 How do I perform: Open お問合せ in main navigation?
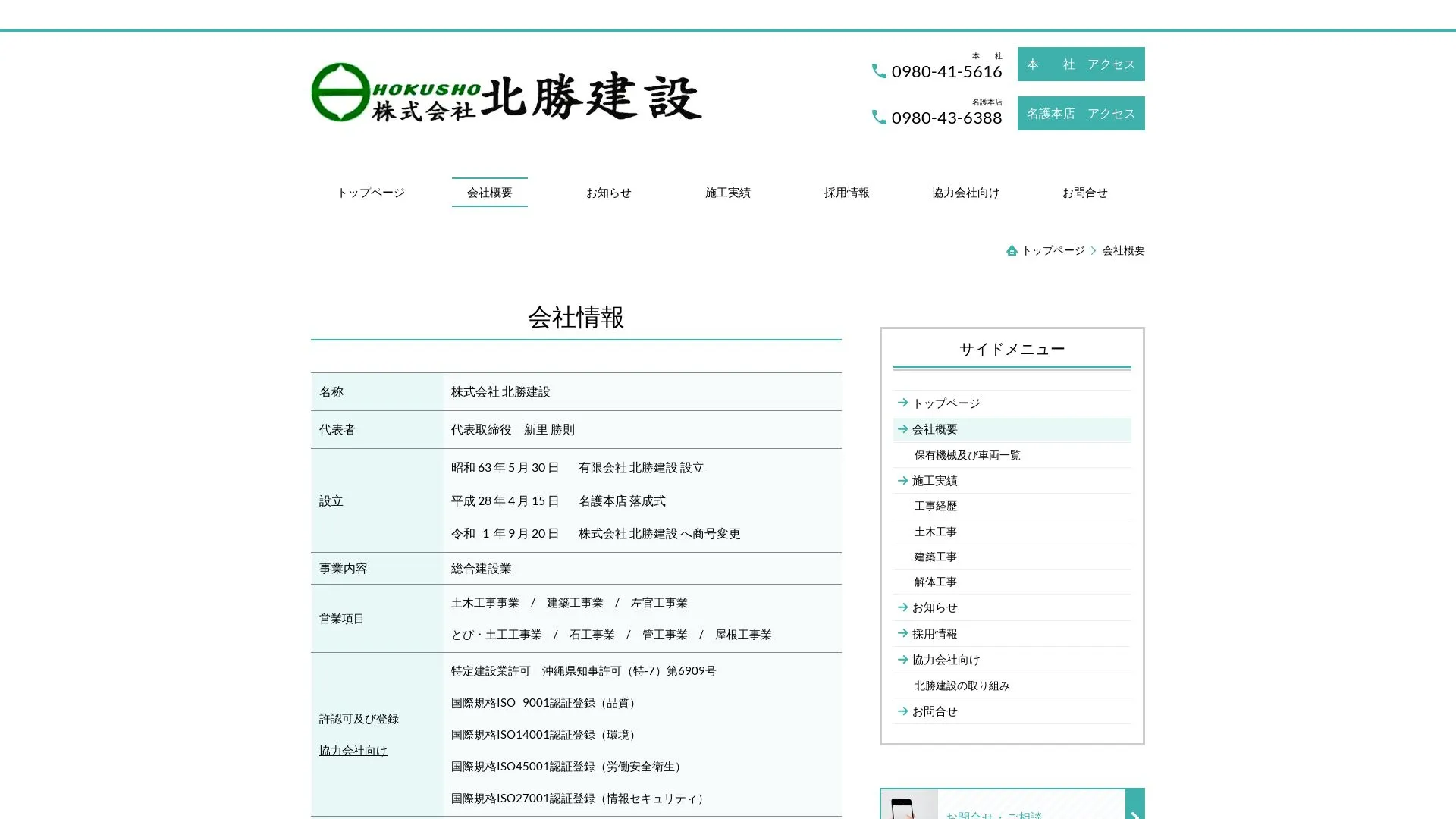pos(1084,193)
